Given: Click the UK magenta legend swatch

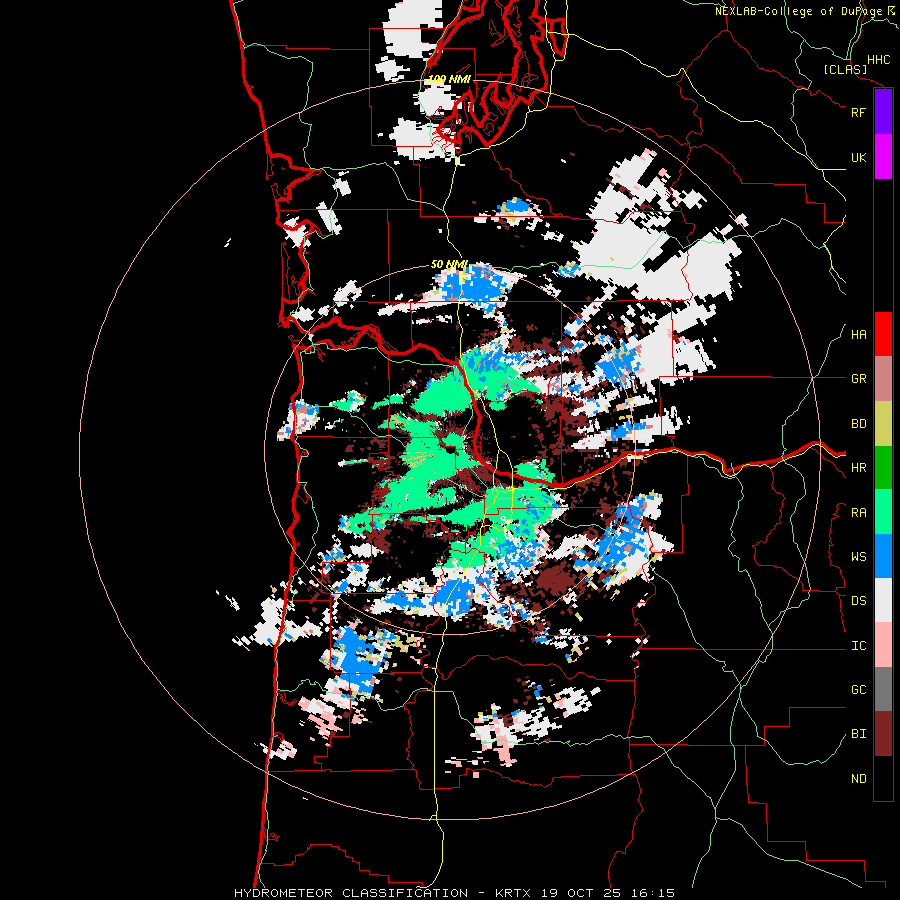Looking at the screenshot, I should (x=883, y=157).
